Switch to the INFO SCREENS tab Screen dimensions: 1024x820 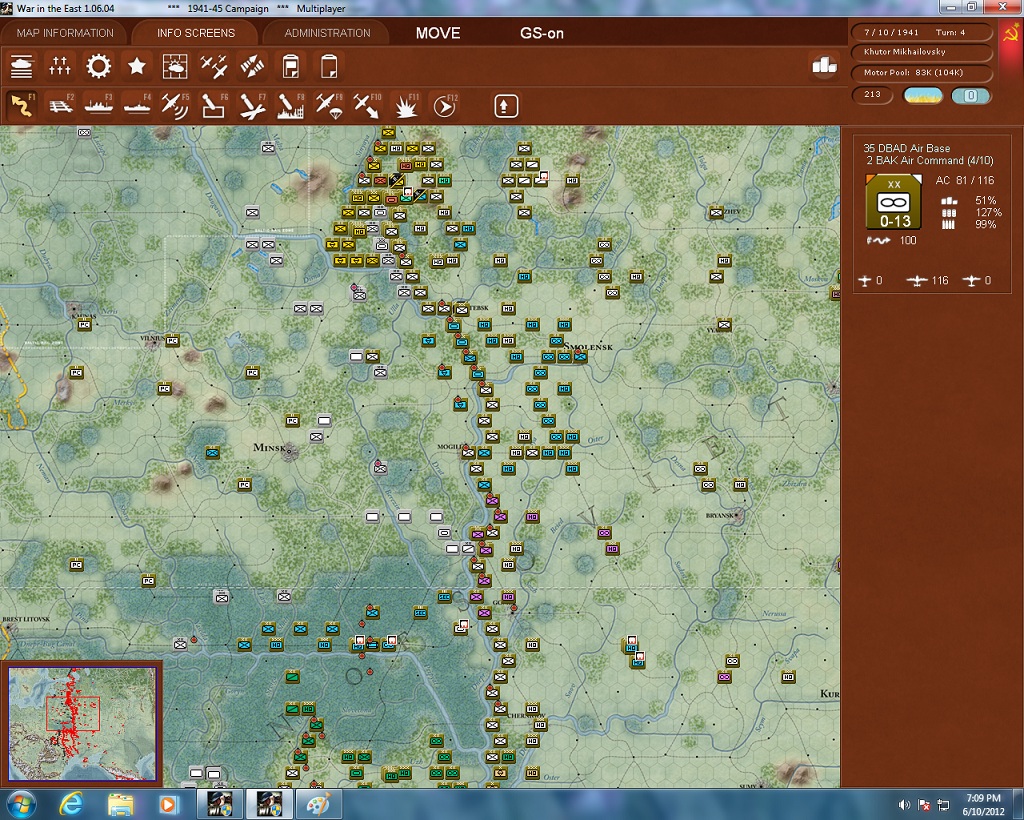click(x=195, y=33)
